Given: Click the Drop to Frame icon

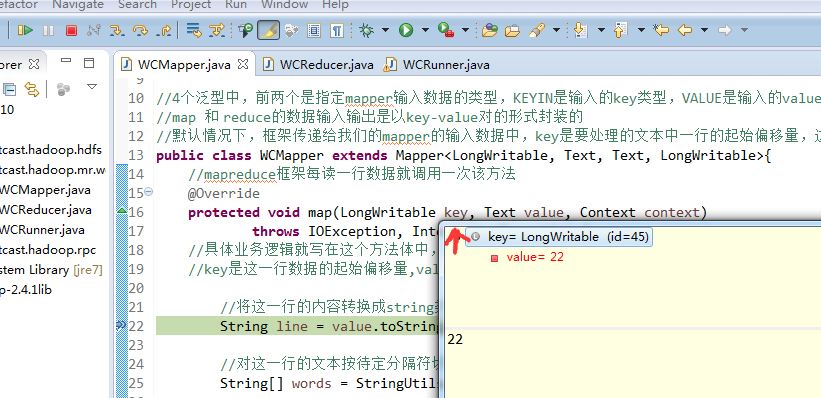Looking at the screenshot, I should 194,30.
